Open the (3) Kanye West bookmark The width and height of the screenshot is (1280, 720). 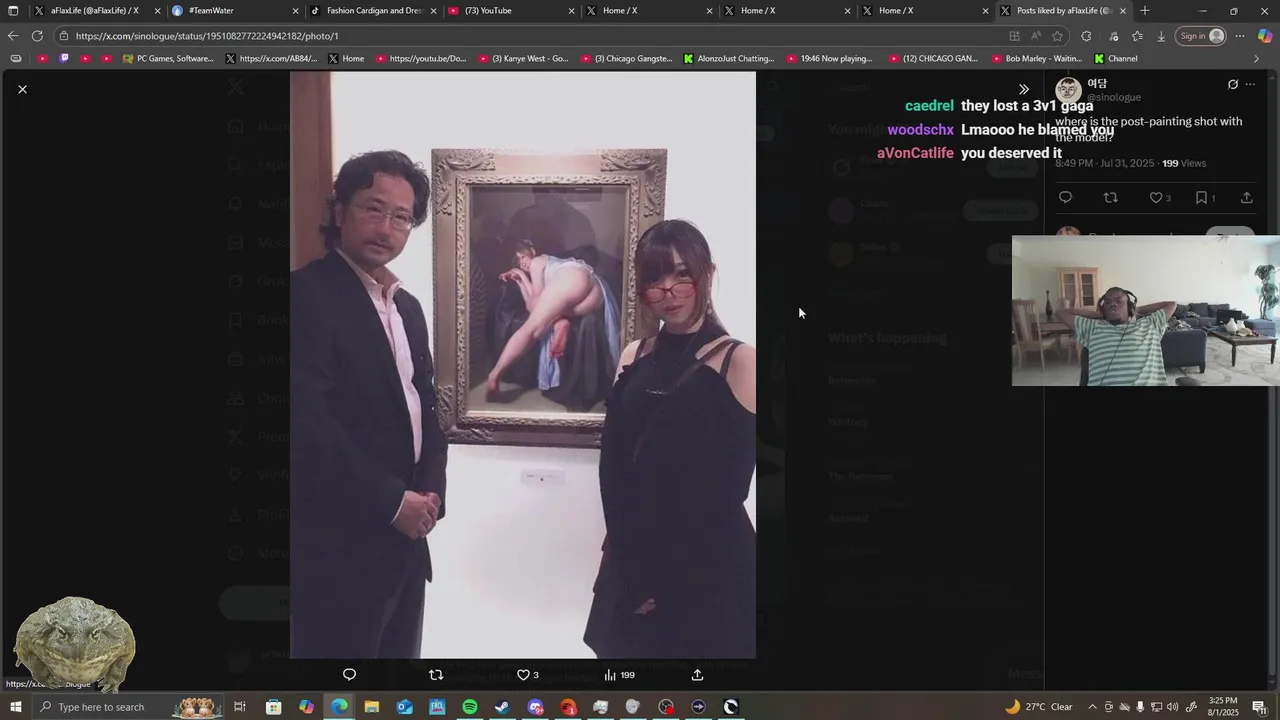tap(522, 59)
